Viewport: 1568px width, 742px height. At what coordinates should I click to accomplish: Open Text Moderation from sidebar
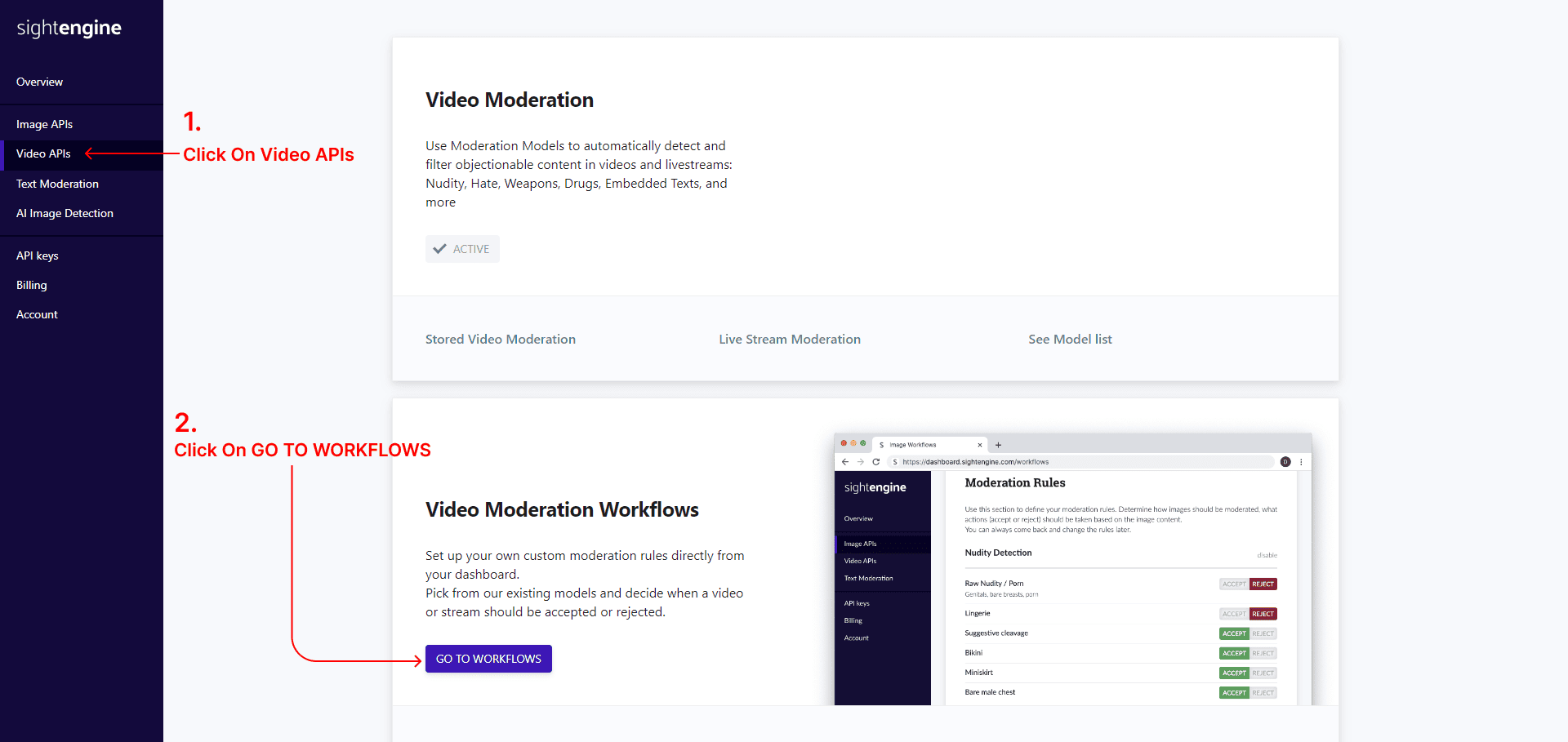pos(57,184)
